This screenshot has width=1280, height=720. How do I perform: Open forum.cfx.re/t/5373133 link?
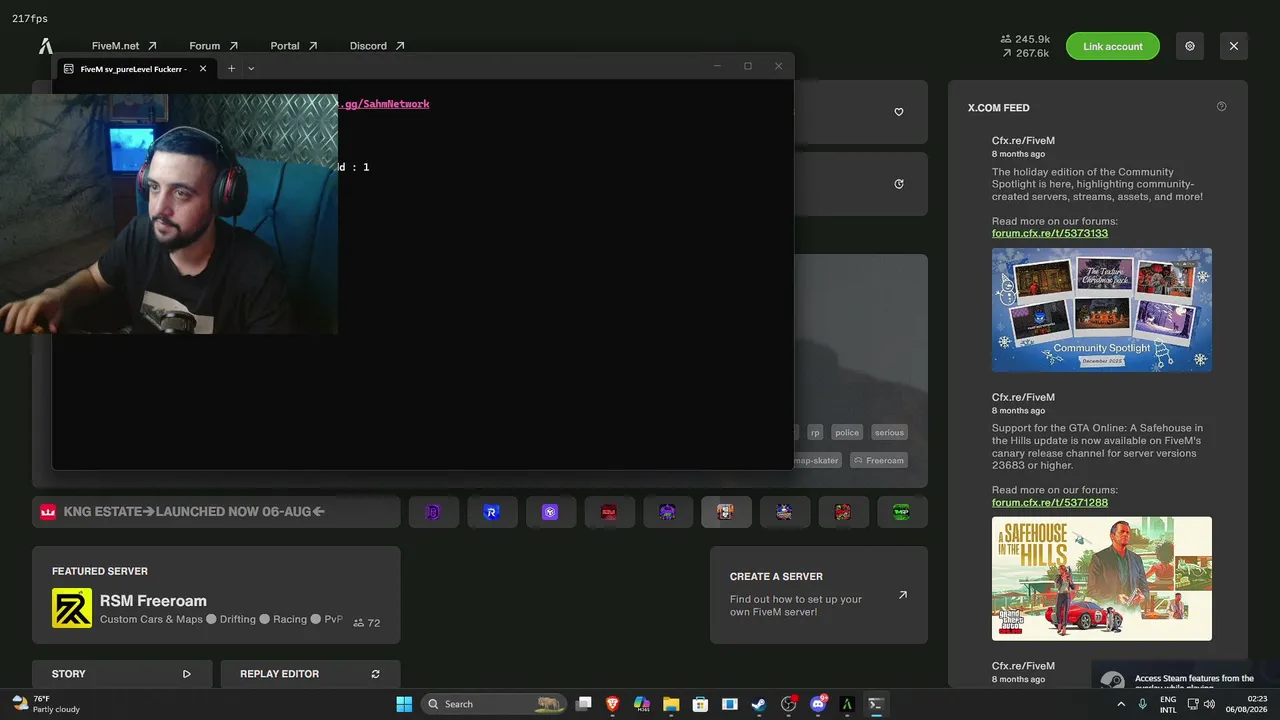click(1050, 233)
